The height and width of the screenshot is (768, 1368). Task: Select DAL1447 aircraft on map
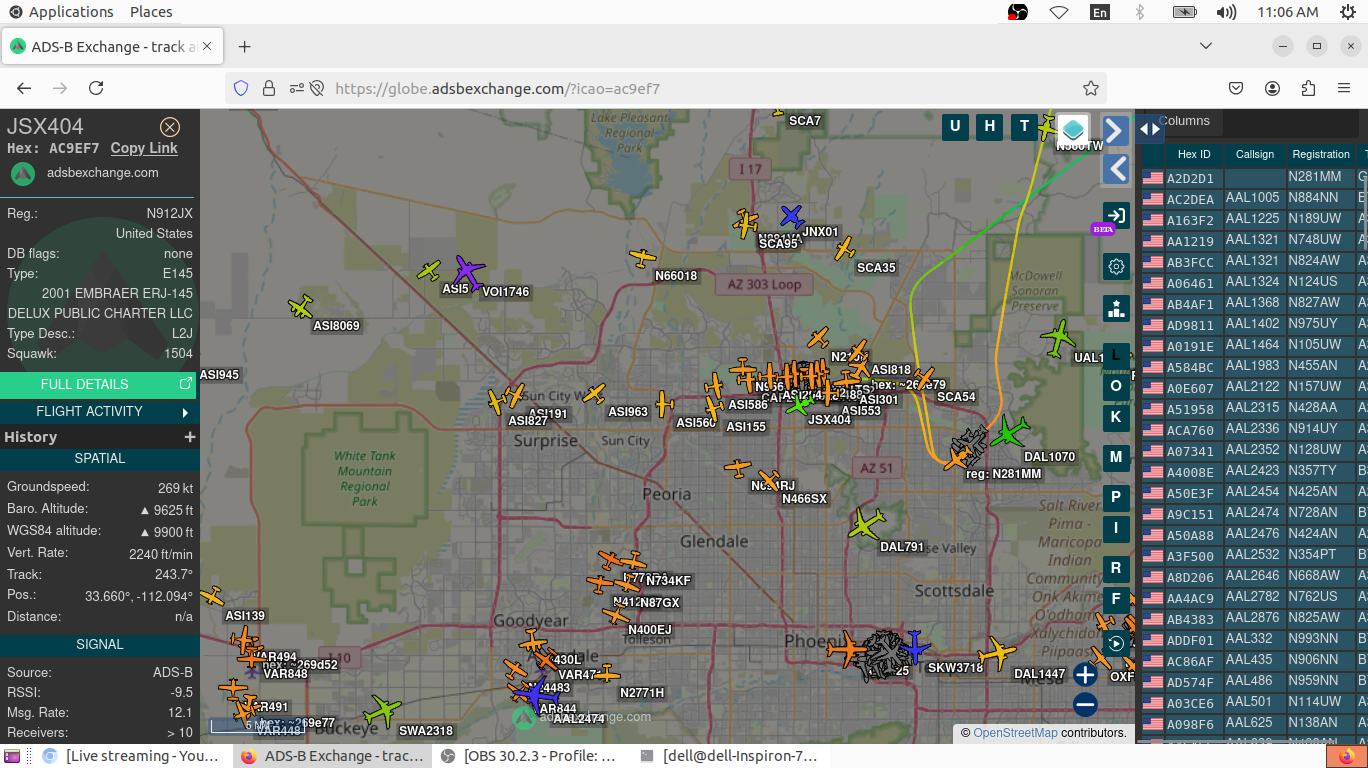pyautogui.click(x=997, y=653)
